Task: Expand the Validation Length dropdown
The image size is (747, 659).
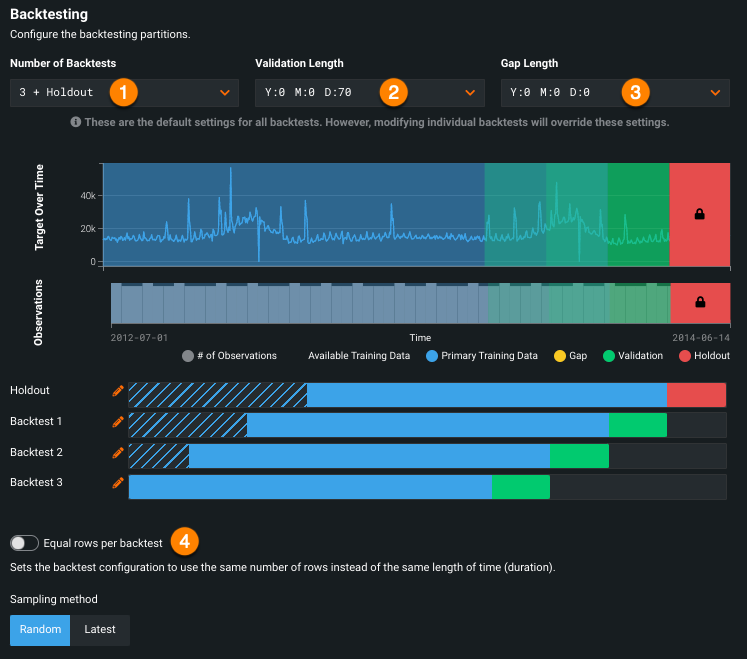Action: (x=369, y=93)
